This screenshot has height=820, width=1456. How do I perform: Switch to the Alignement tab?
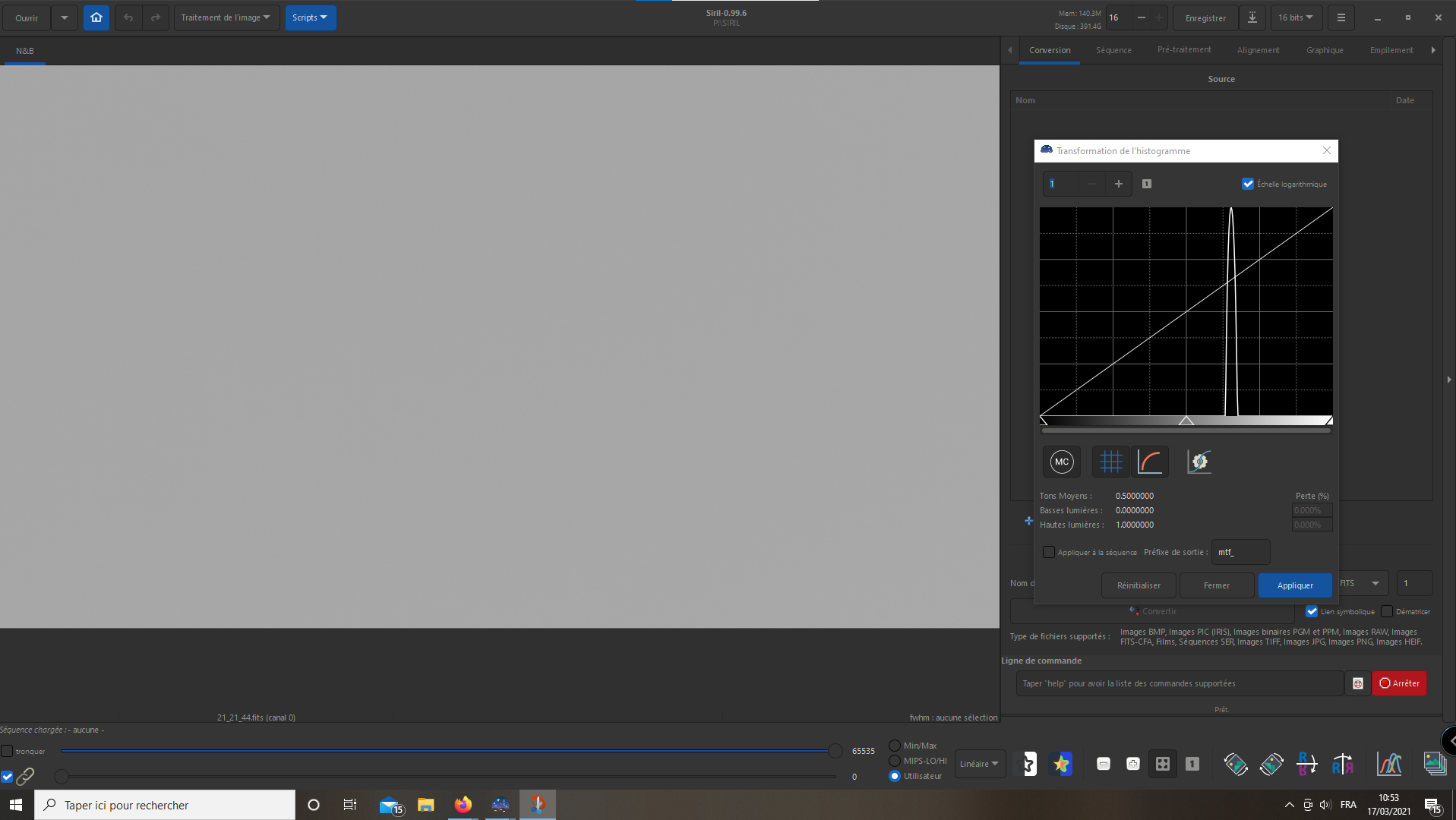(1258, 50)
